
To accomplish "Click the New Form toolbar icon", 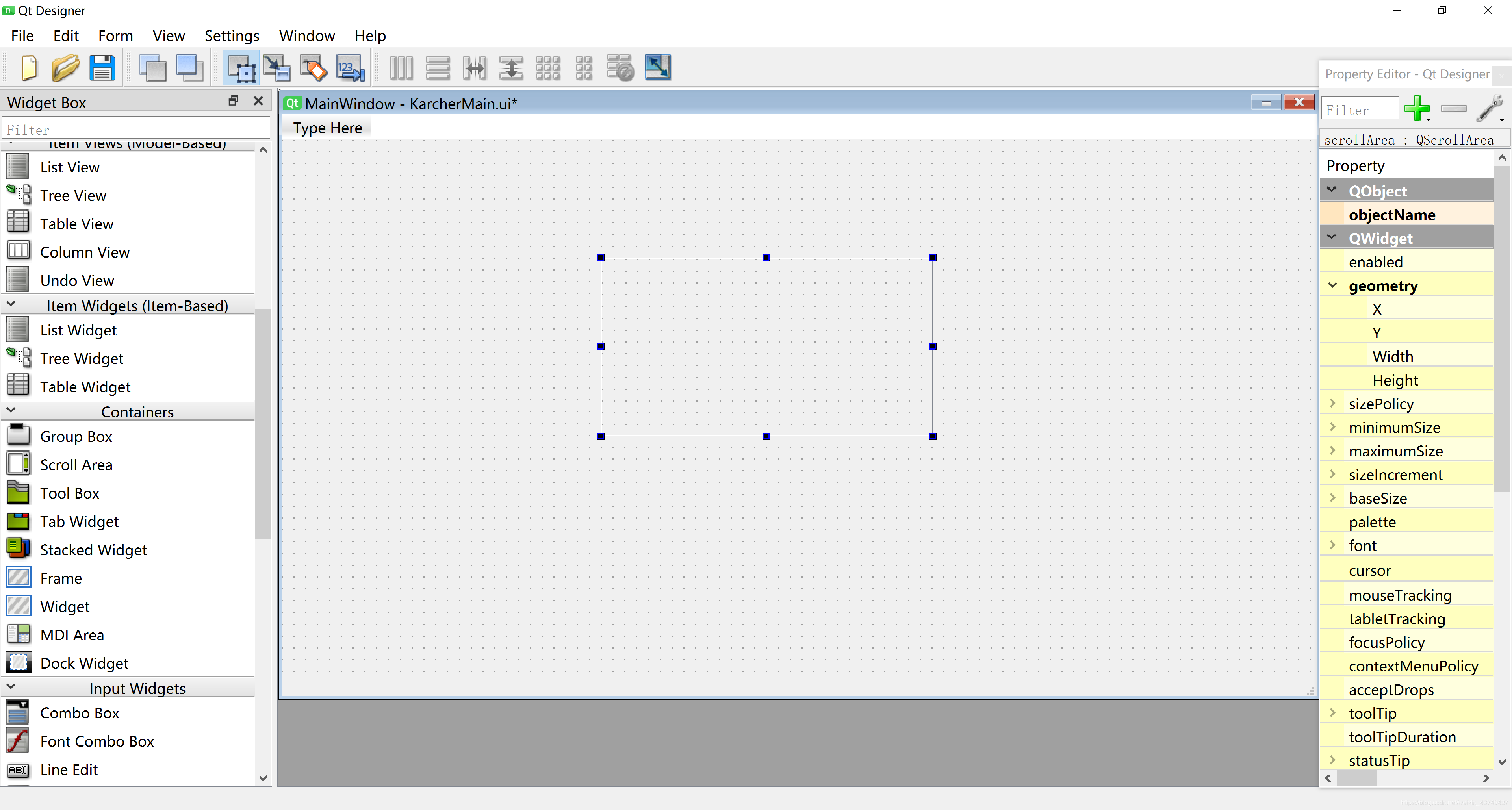I will click(x=29, y=68).
